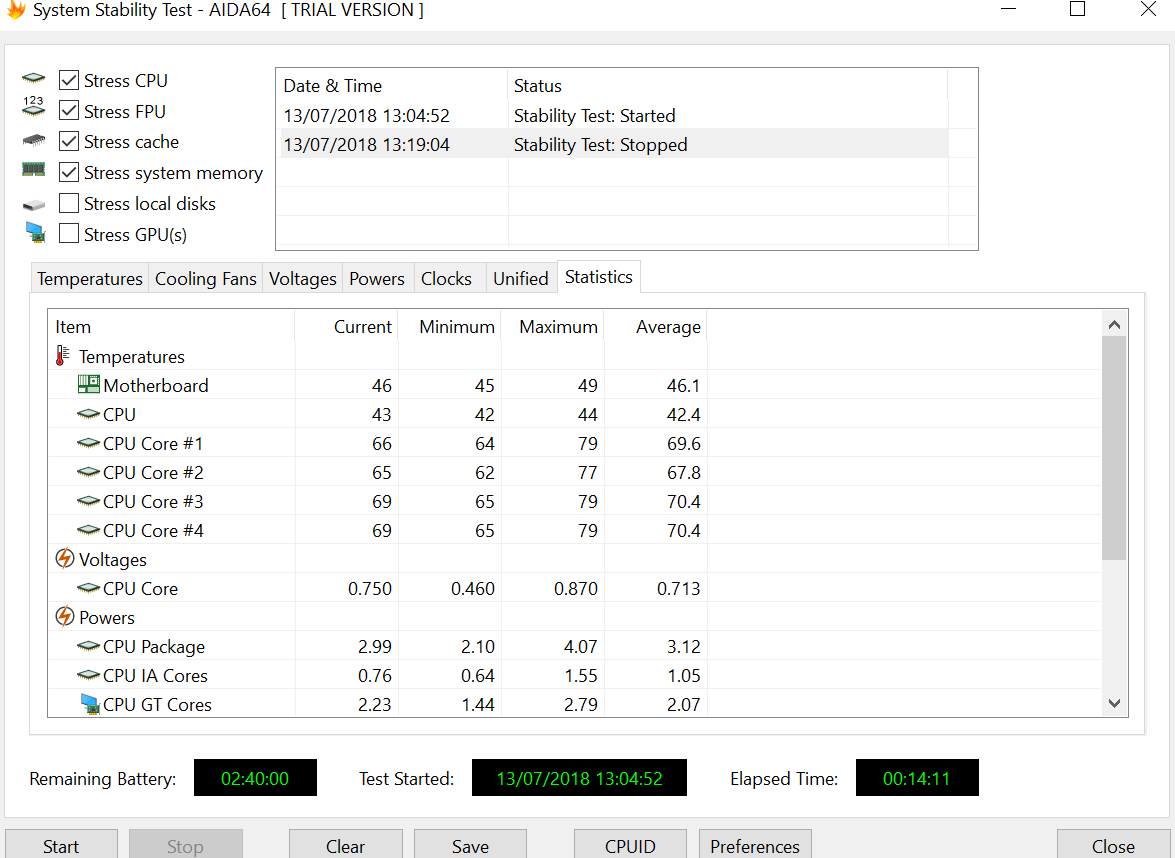Image resolution: width=1175 pixels, height=858 pixels.
Task: Switch to the Cooling Fans tab
Action: [205, 279]
